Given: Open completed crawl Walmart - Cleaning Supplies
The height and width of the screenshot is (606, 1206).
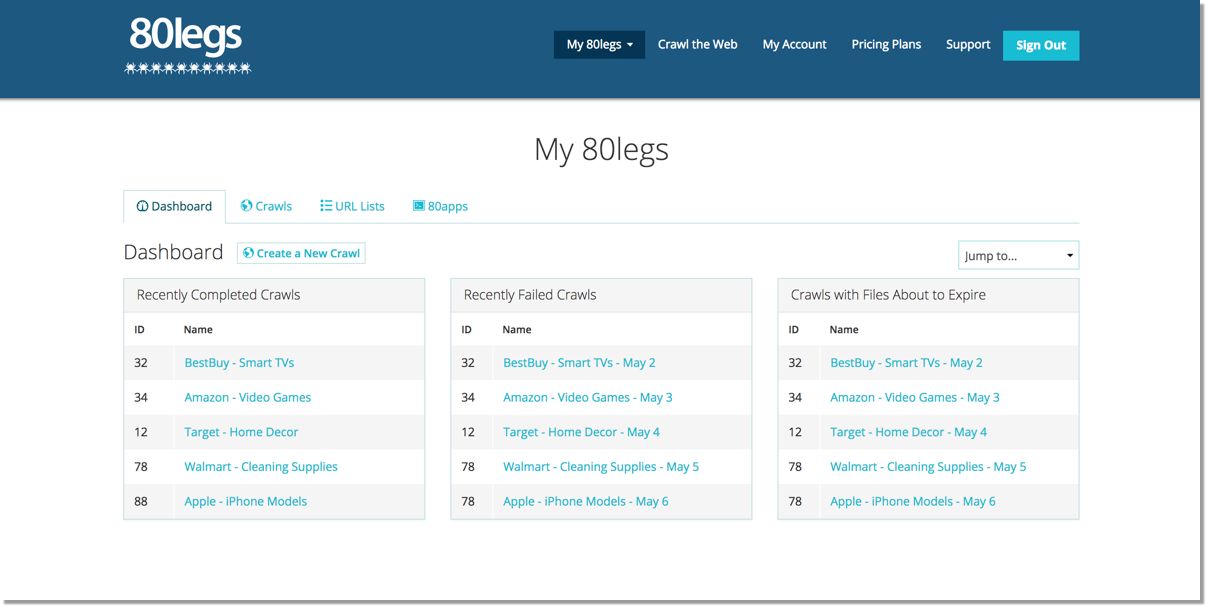Looking at the screenshot, I should [261, 467].
